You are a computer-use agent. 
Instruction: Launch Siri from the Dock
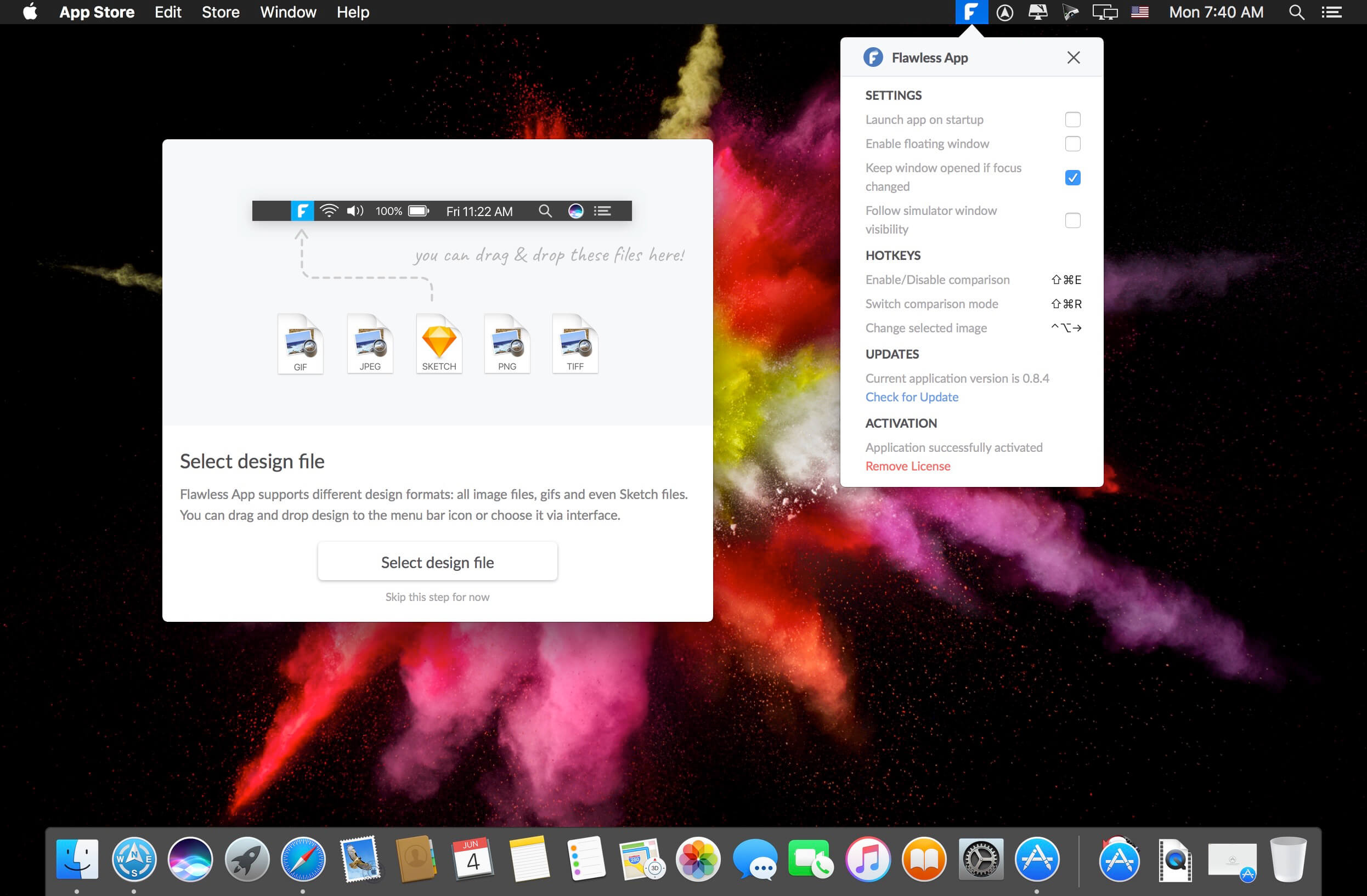tap(190, 859)
